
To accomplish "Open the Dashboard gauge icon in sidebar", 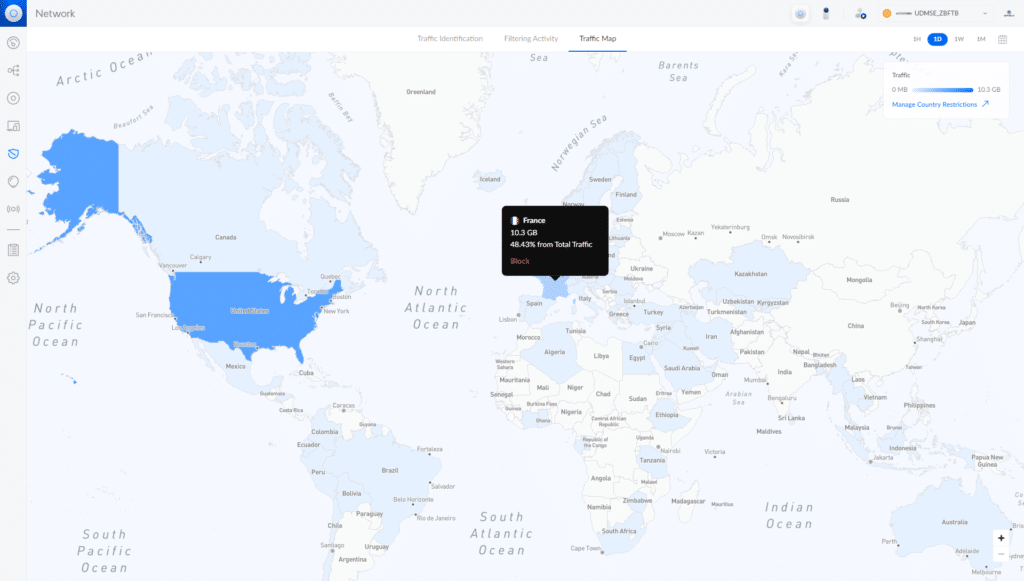I will [13, 43].
